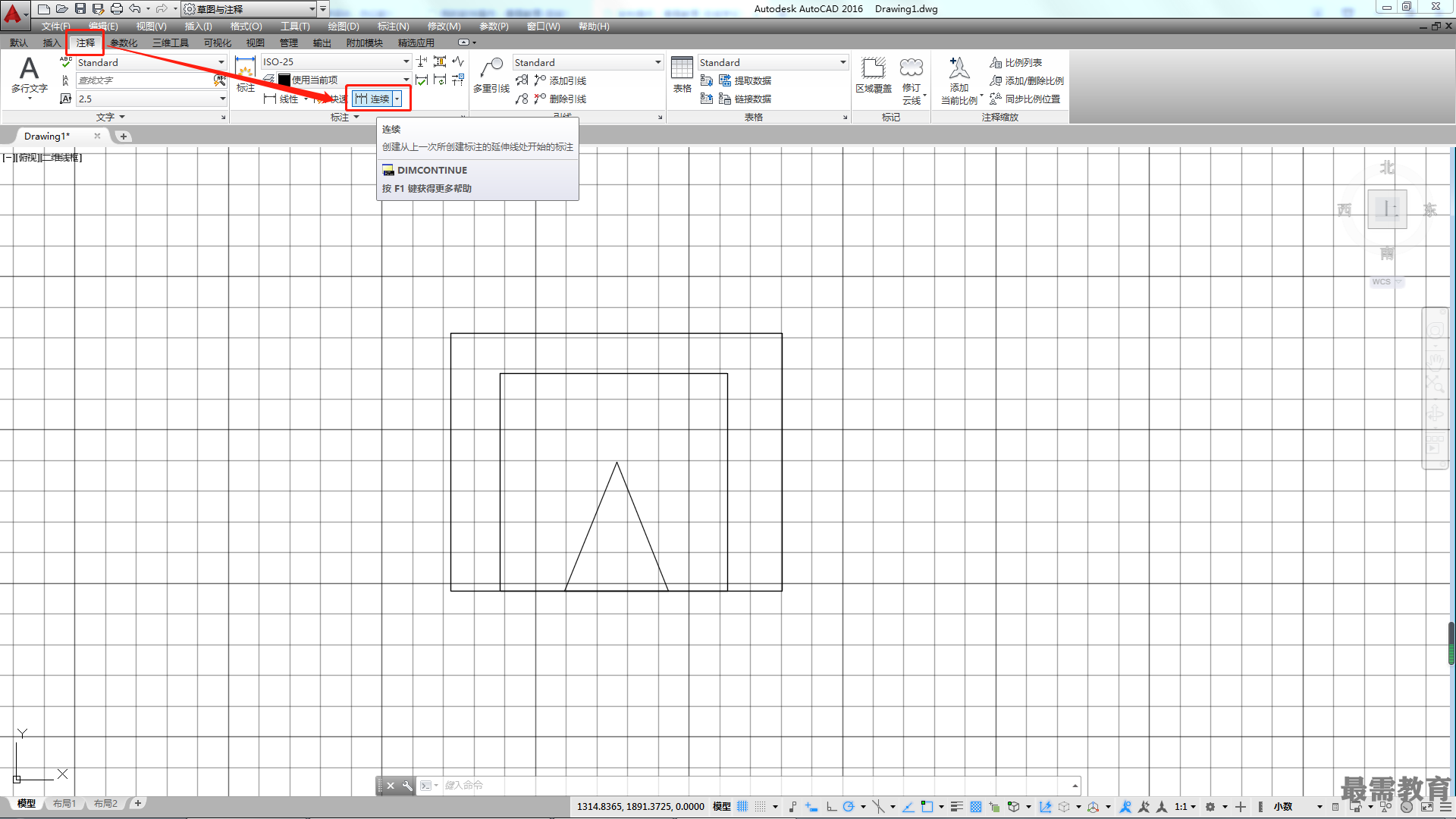Toggle lineweight display in status bar
This screenshot has height=819, width=1456.
[957, 807]
